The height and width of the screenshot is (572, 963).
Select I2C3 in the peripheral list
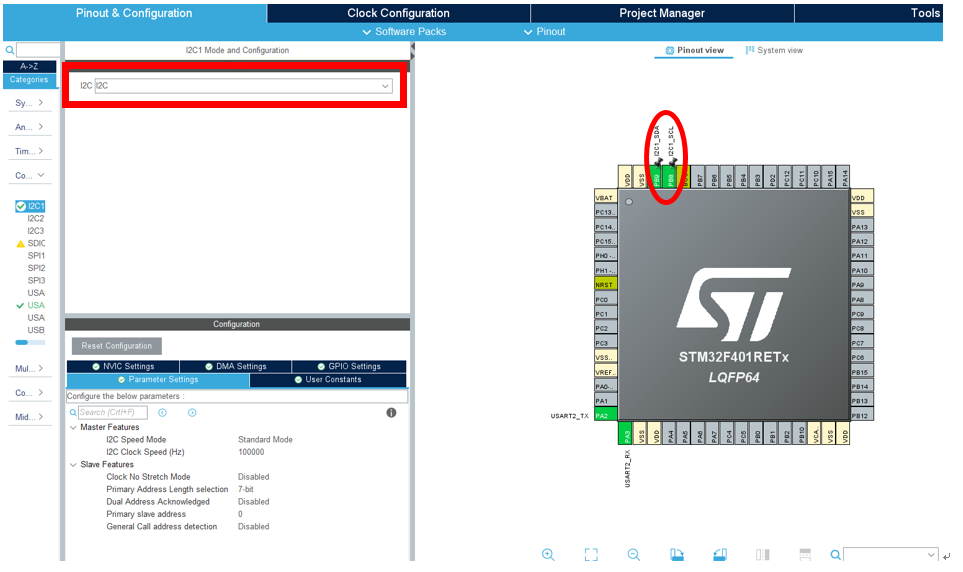[x=36, y=231]
